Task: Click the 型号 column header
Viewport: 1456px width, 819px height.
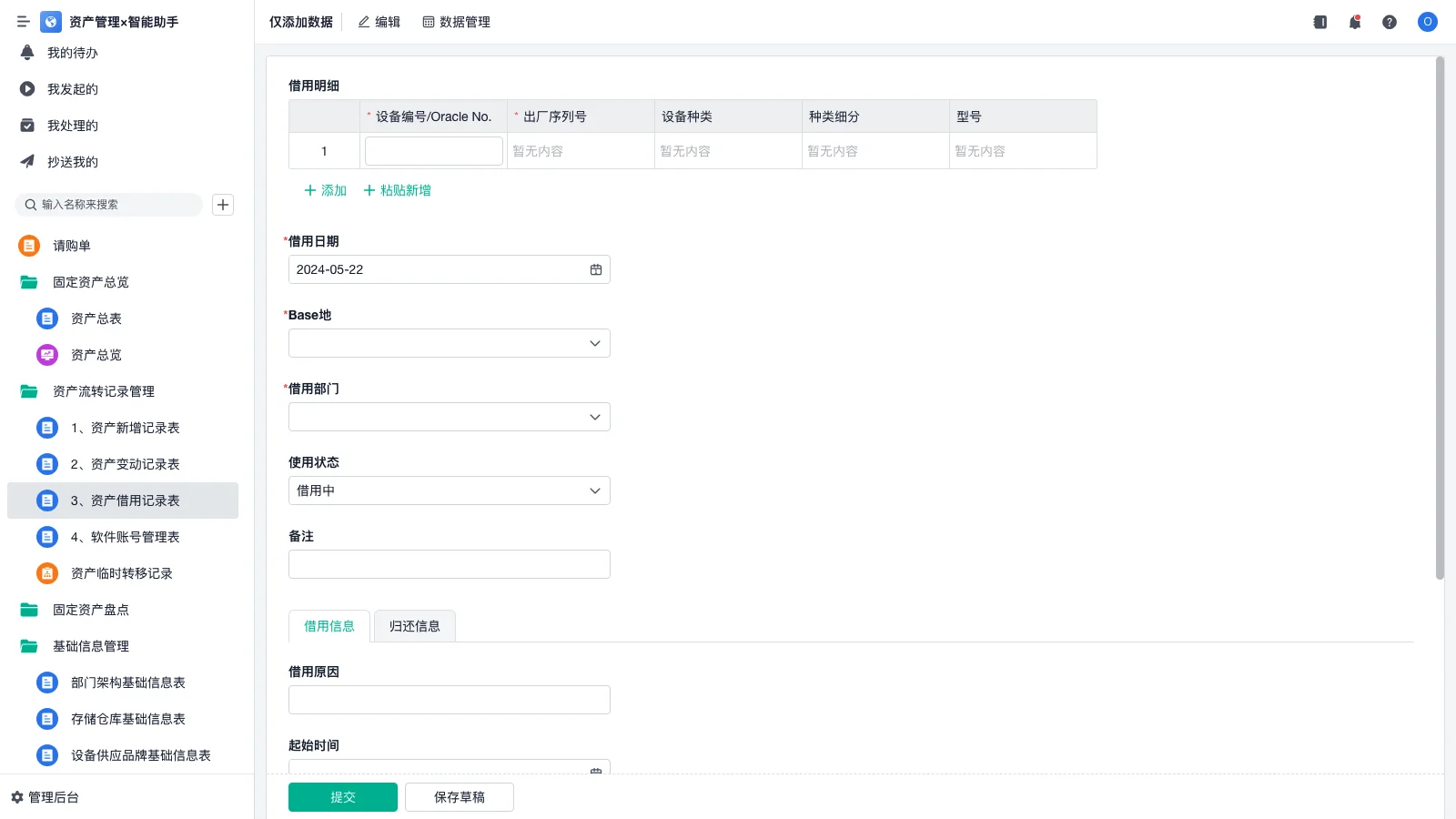Action: click(x=1023, y=116)
